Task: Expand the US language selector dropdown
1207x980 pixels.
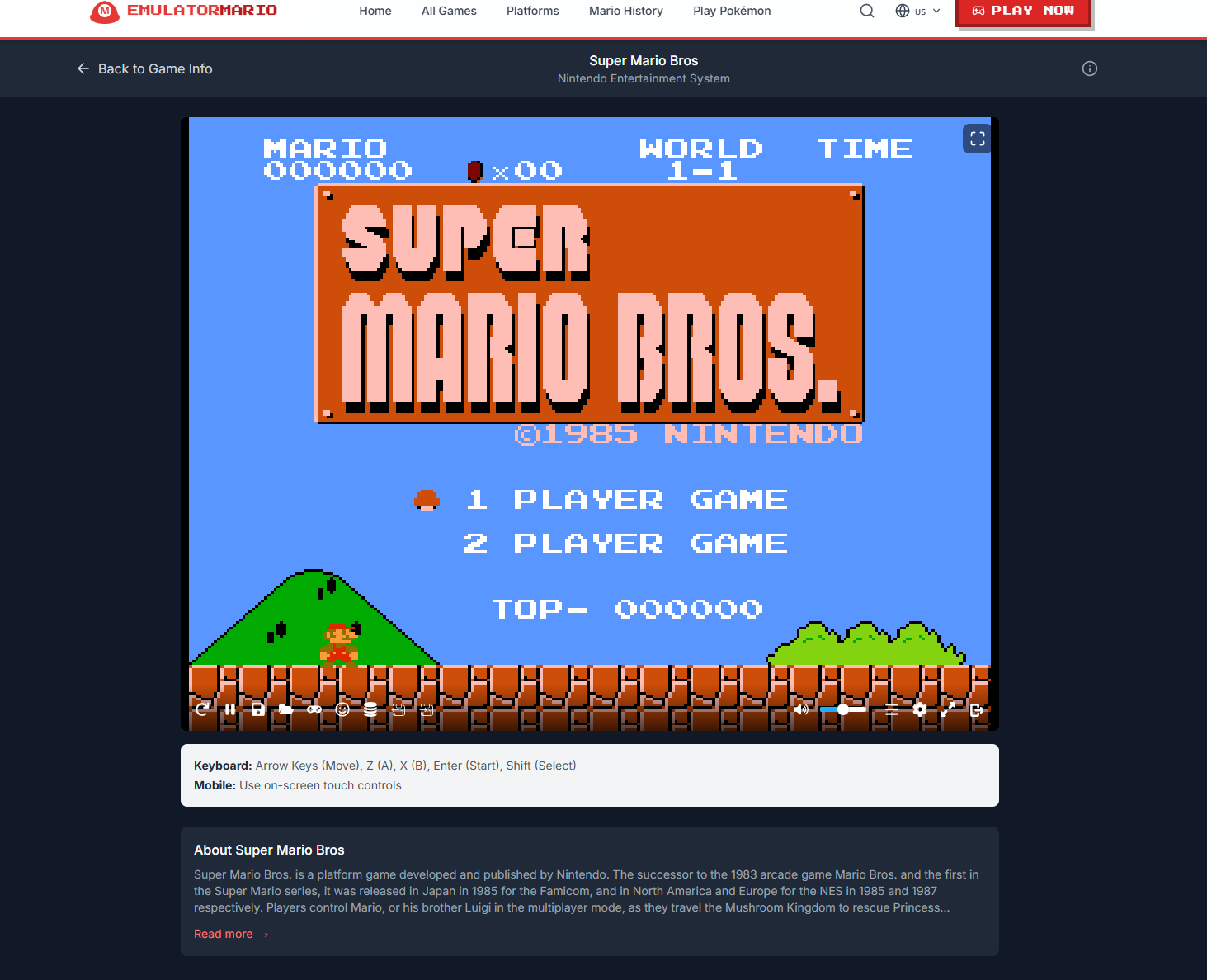Action: pyautogui.click(x=918, y=11)
